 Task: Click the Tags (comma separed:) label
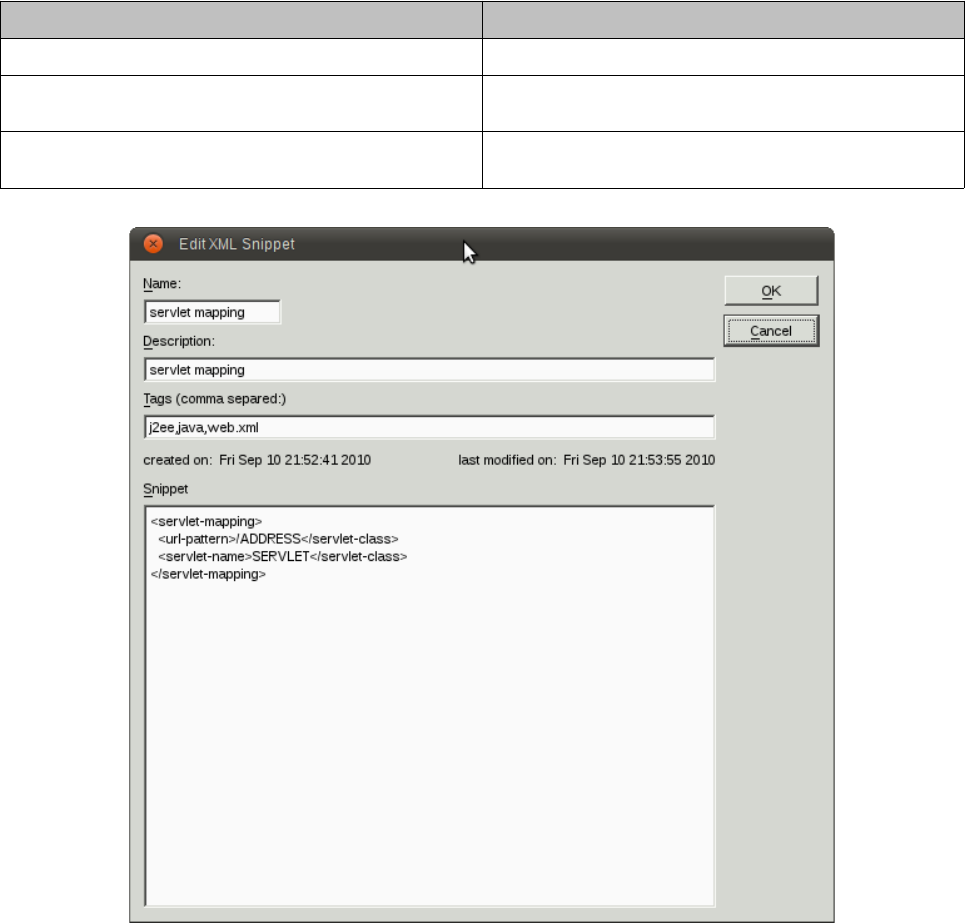tap(215, 399)
